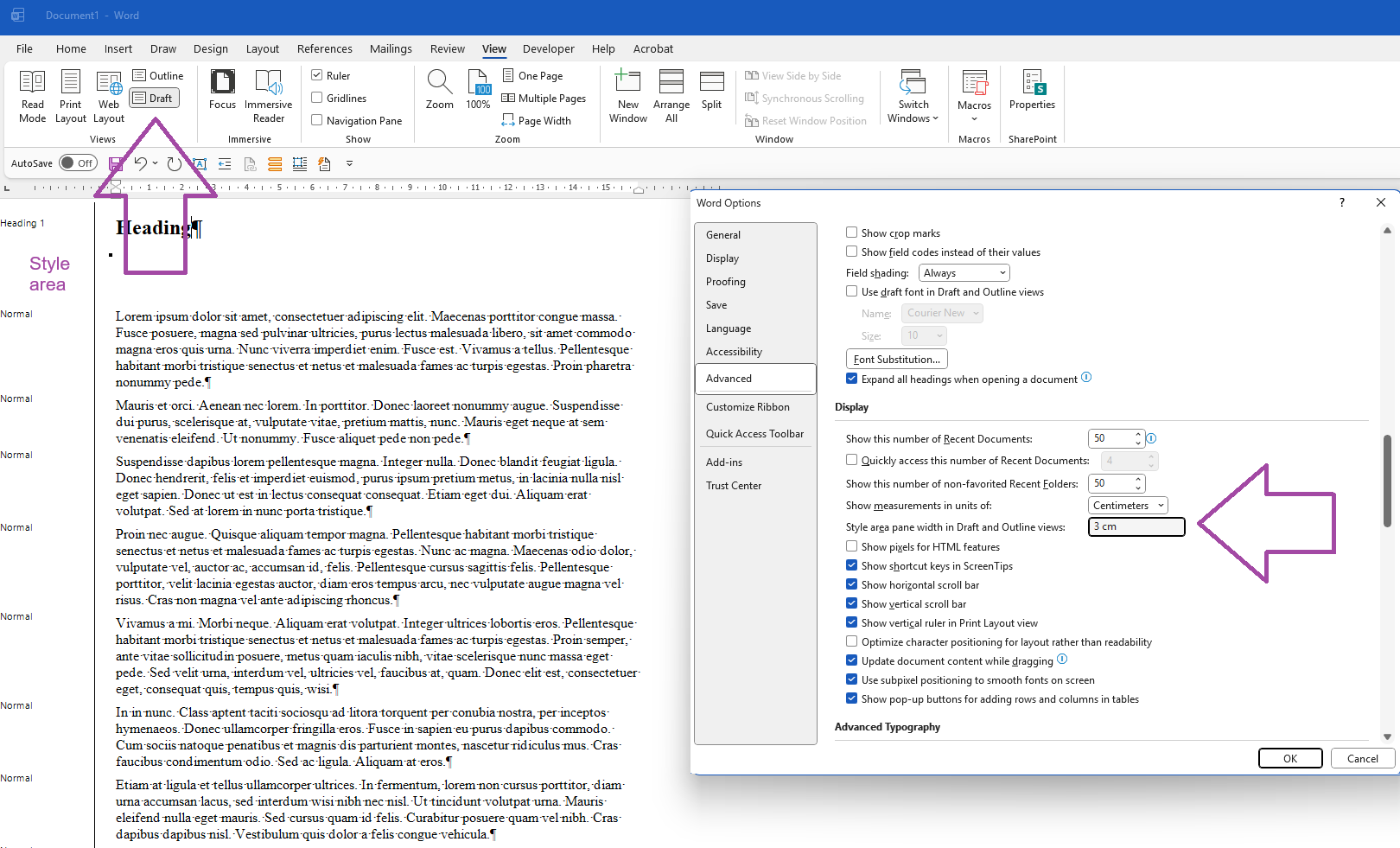Uncheck Show horizontal scroll bar

pyautogui.click(x=852, y=584)
